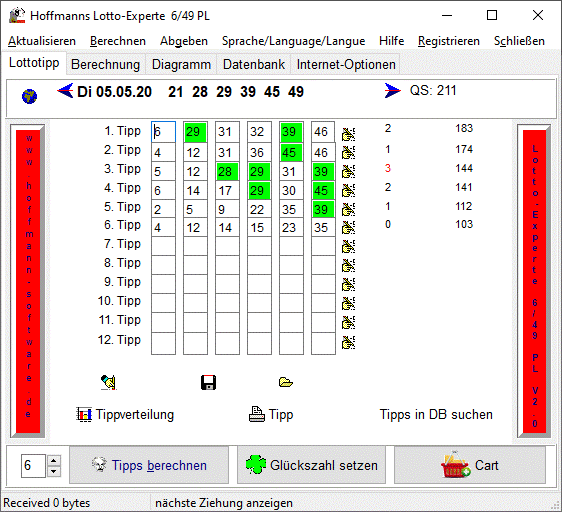Open Sprache/Language/Langue menu
Viewport: 562px width, 512px height.
(294, 41)
